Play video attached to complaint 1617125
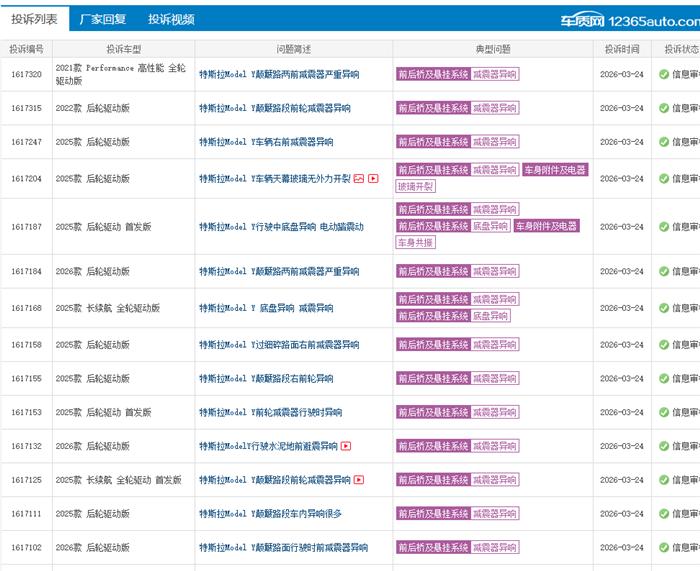This screenshot has height=571, width=700. [359, 480]
